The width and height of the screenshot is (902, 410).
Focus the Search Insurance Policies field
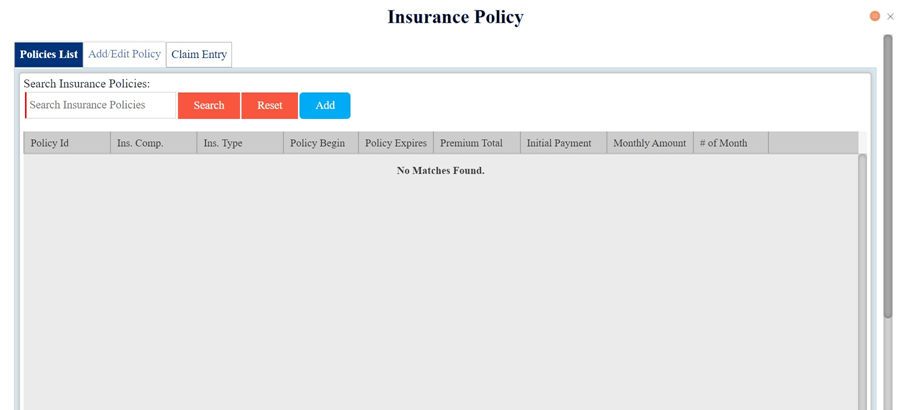[101, 105]
